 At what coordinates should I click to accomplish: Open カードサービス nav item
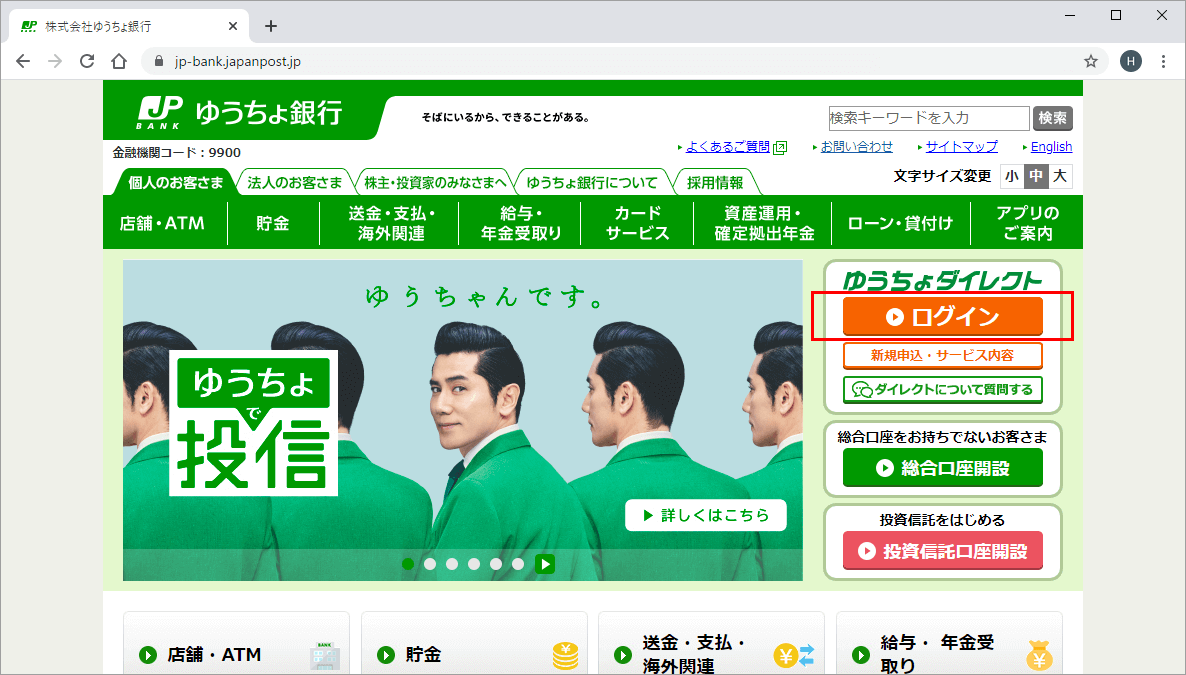click(638, 223)
